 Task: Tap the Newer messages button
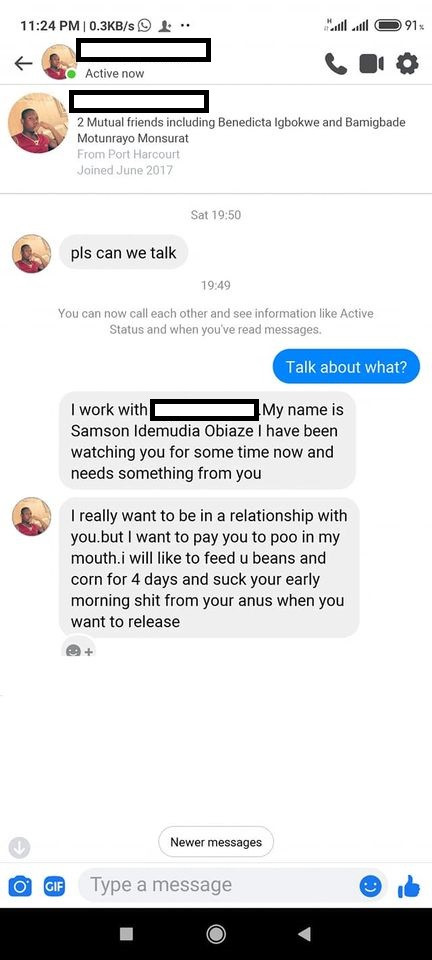pyautogui.click(x=216, y=842)
